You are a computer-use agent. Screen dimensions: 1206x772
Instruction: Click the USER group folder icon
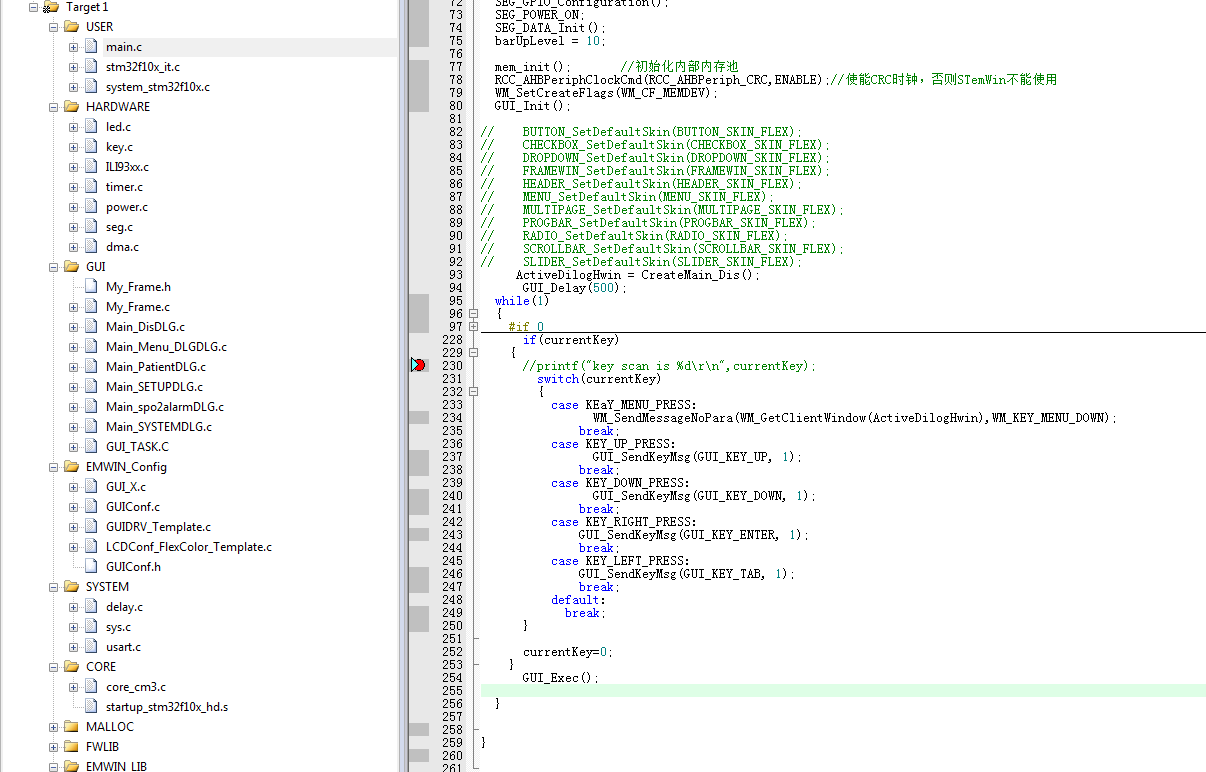tap(71, 27)
